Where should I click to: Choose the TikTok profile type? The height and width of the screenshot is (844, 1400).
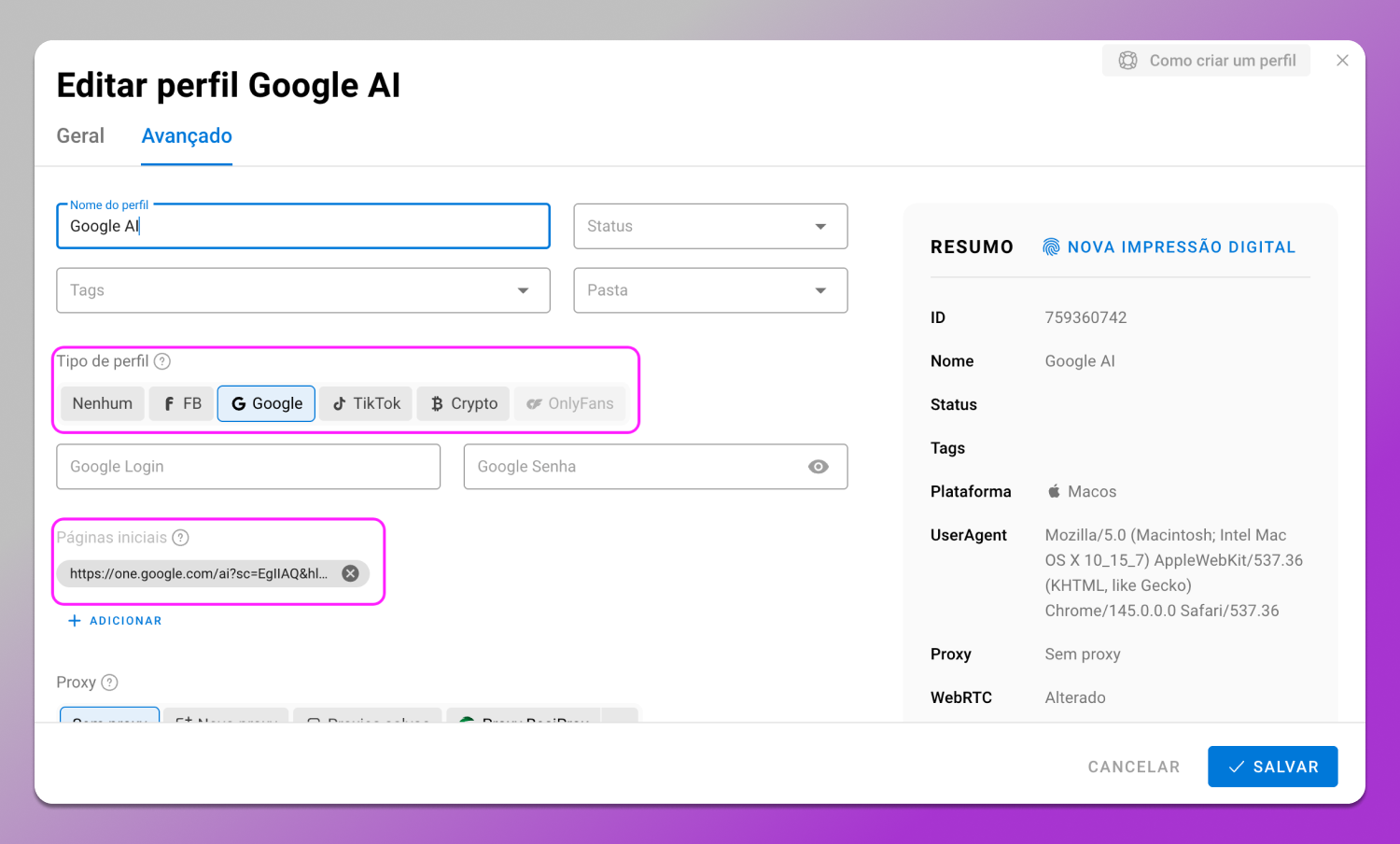pos(366,403)
